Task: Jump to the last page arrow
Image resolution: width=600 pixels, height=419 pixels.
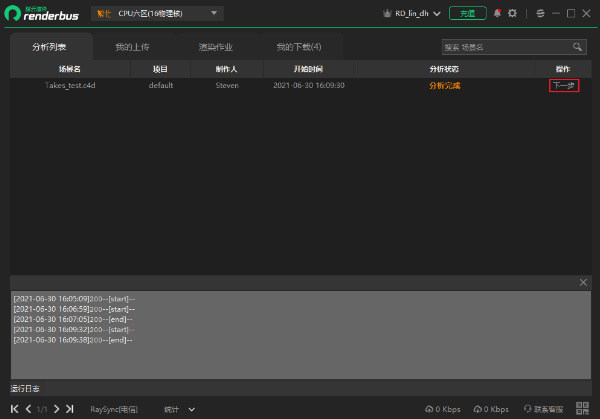Action: click(70, 409)
